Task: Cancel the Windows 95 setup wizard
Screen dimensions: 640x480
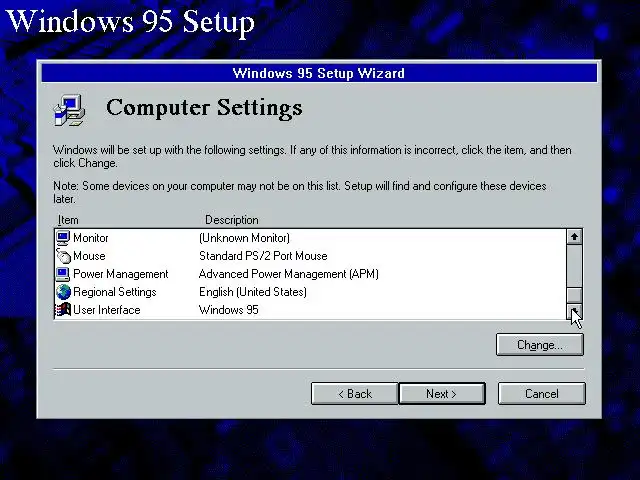Action: click(x=542, y=393)
